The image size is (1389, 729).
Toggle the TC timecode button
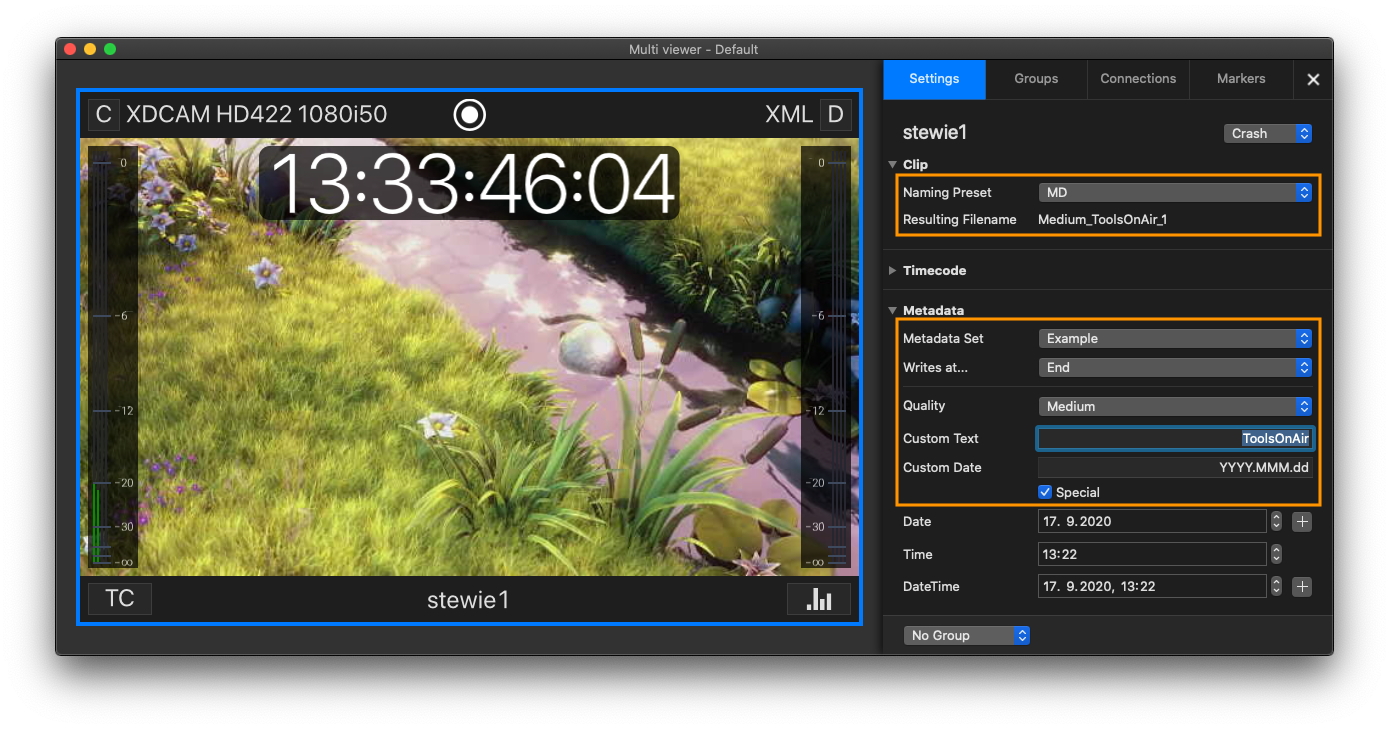pos(120,598)
